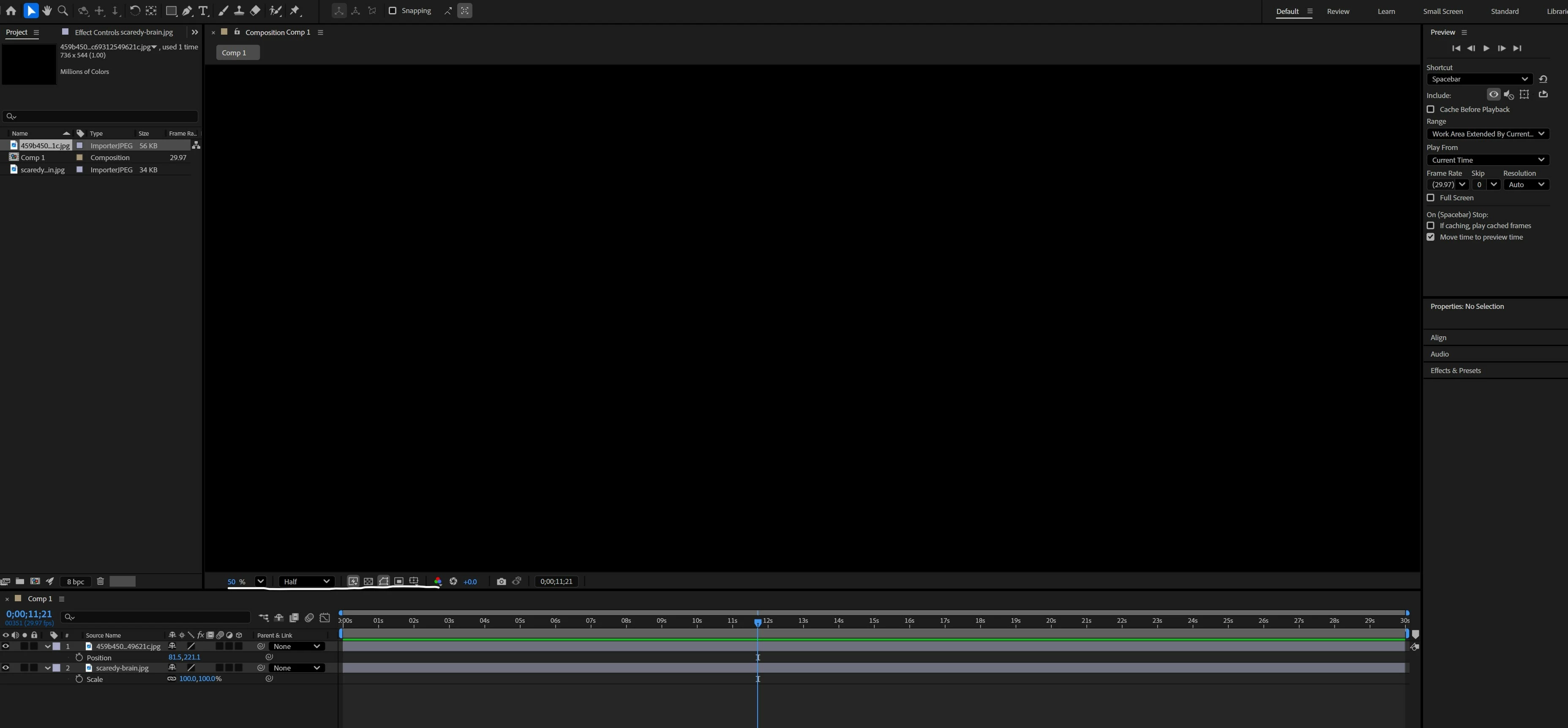The image size is (1568, 728).
Task: Click the Comp 1 breadcrumb button
Action: (x=237, y=52)
